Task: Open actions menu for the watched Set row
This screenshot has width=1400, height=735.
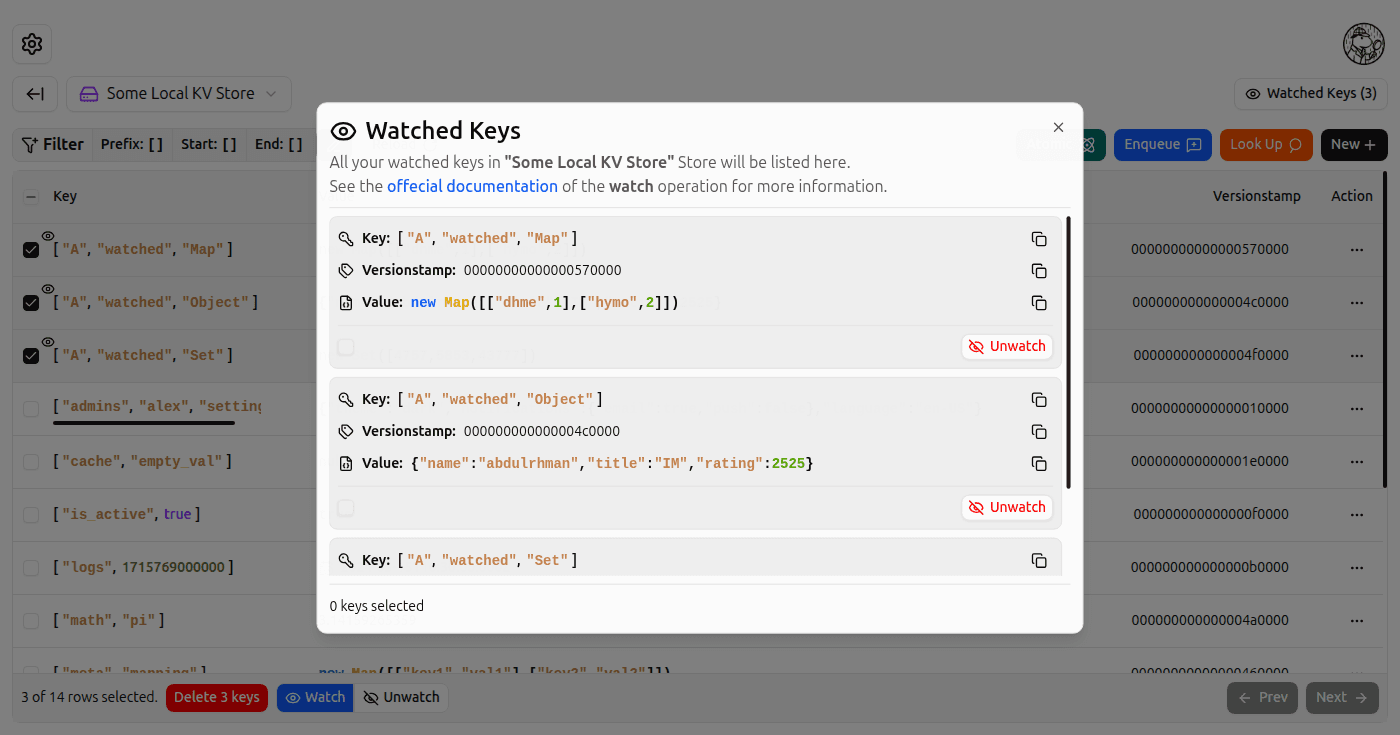Action: pyautogui.click(x=1357, y=355)
